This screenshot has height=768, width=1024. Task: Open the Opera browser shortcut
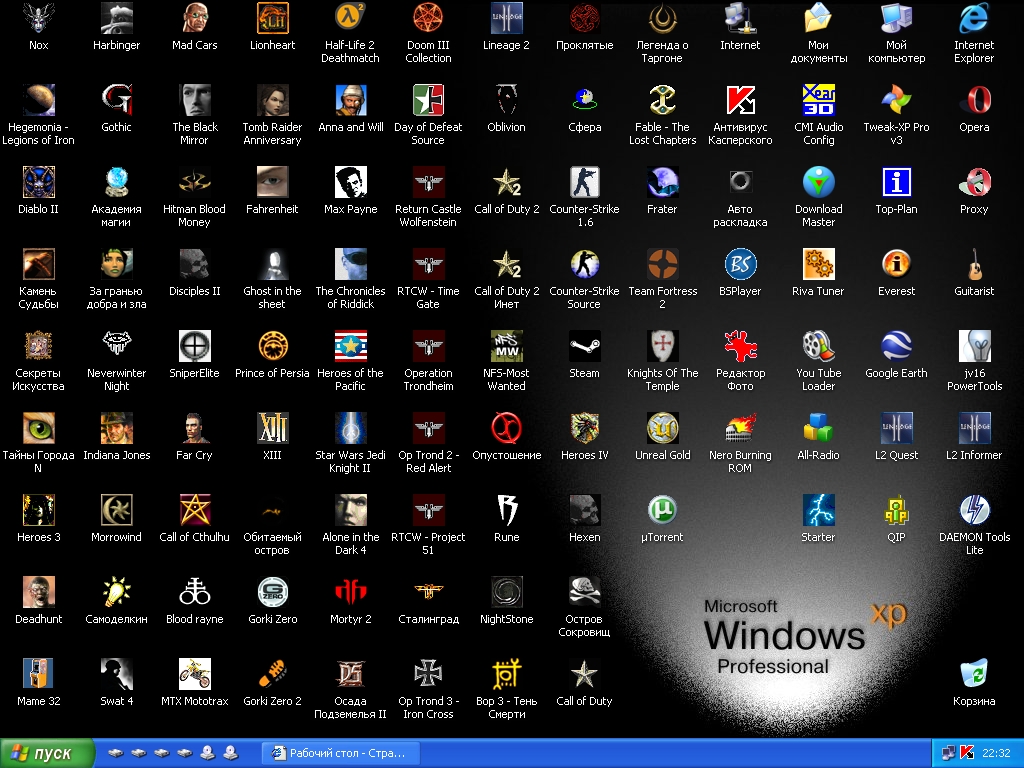pyautogui.click(x=974, y=101)
